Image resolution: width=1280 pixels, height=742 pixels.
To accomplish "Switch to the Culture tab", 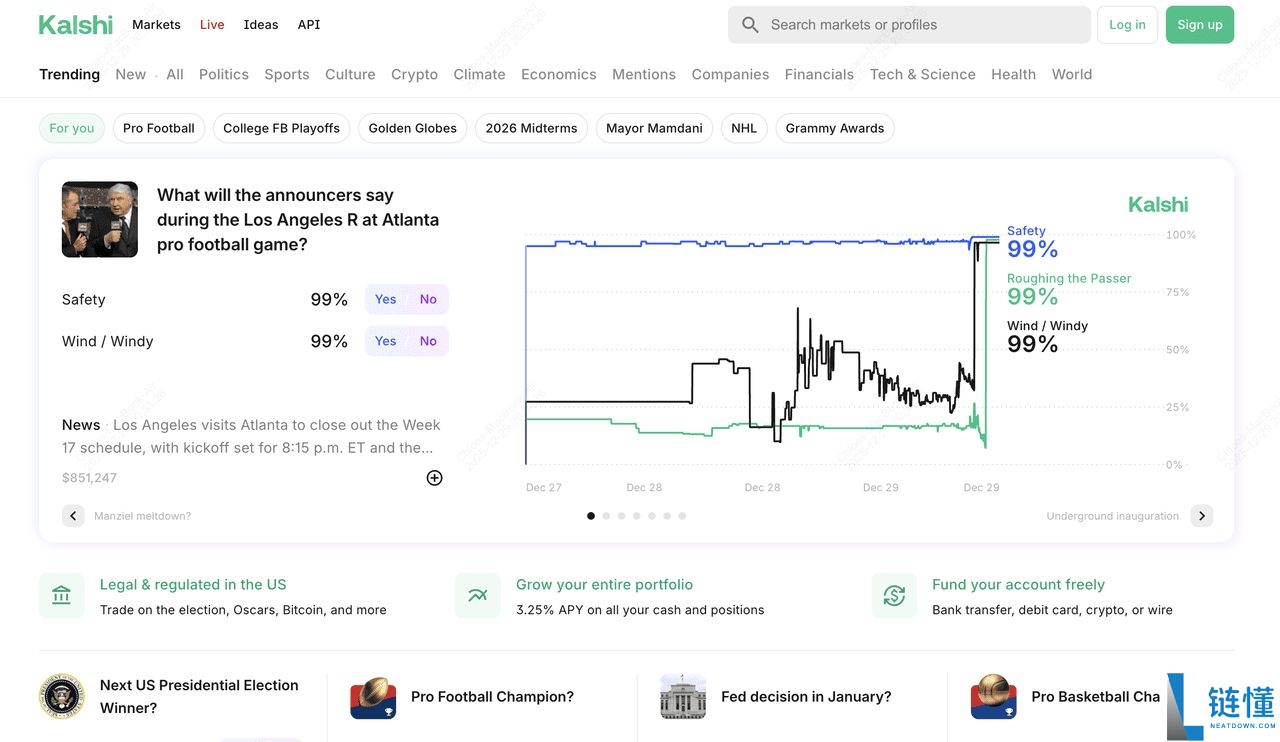I will pos(350,74).
